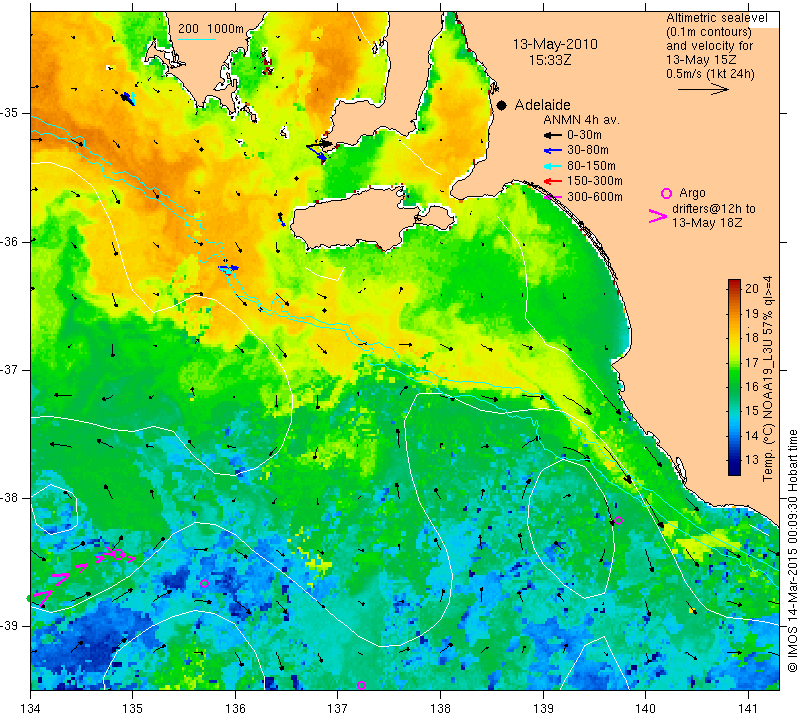
Task: Click the '150-300m' legend label
Action: (x=595, y=181)
